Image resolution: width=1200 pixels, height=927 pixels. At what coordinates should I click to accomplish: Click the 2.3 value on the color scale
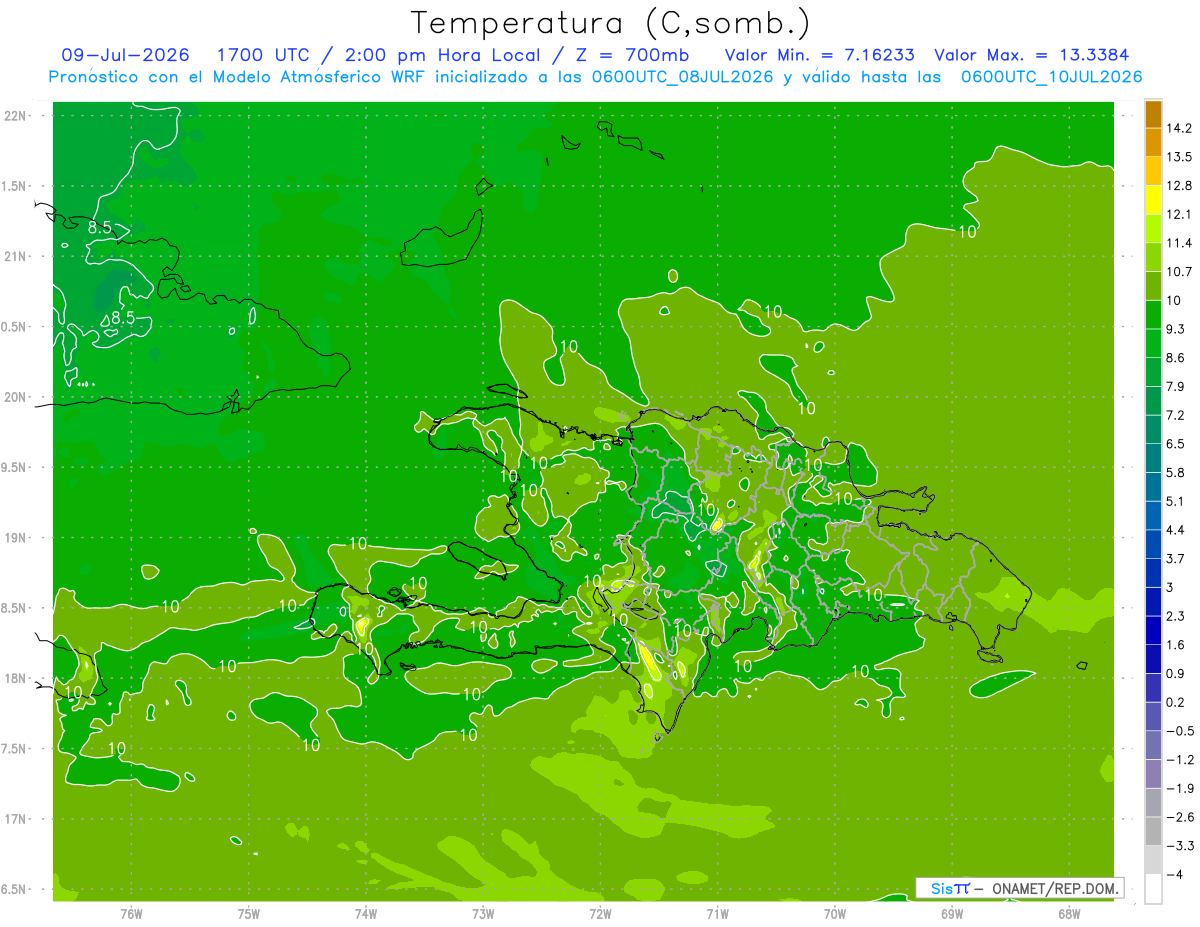[1175, 616]
